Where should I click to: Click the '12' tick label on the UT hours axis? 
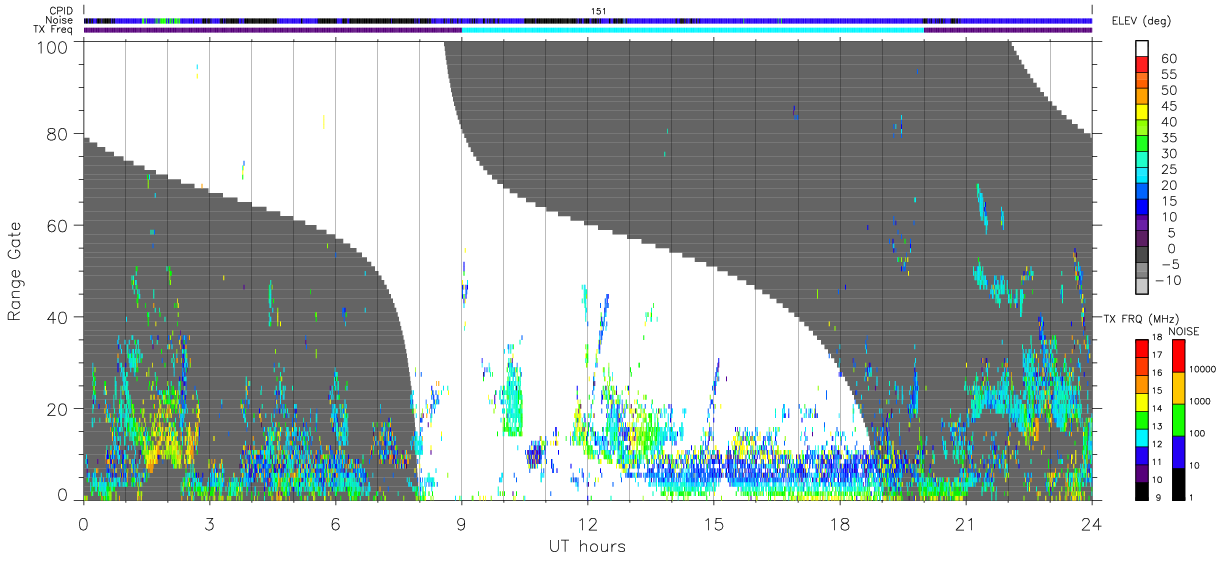[587, 525]
